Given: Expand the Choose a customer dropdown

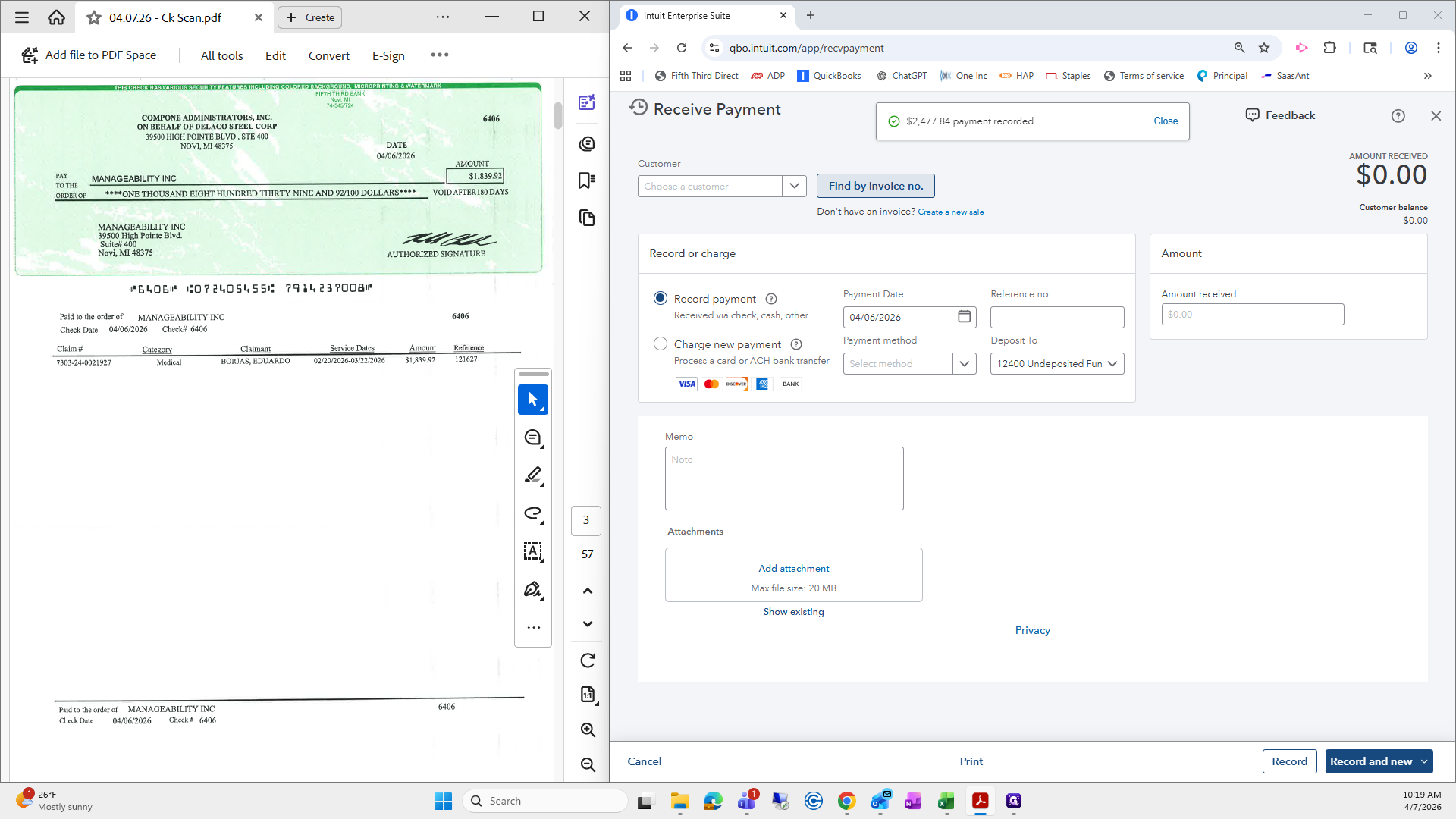Looking at the screenshot, I should [794, 186].
